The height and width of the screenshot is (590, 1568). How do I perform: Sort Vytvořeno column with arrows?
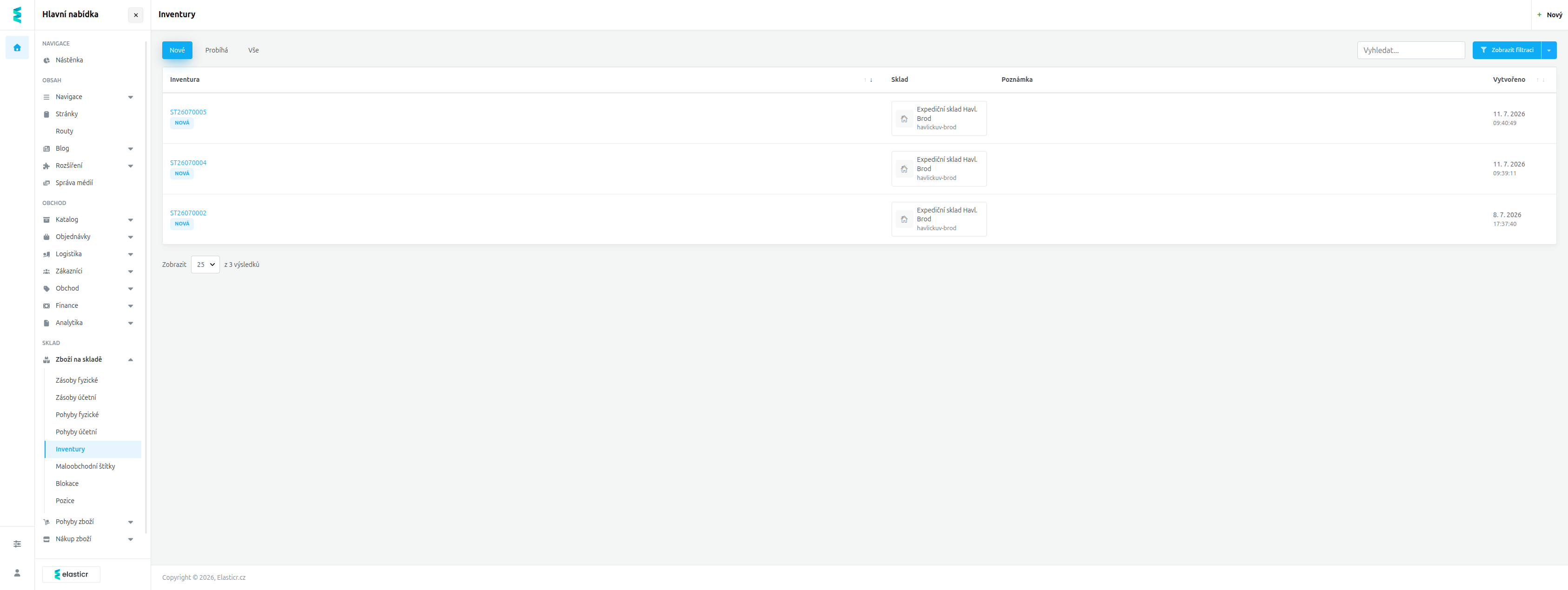1540,80
